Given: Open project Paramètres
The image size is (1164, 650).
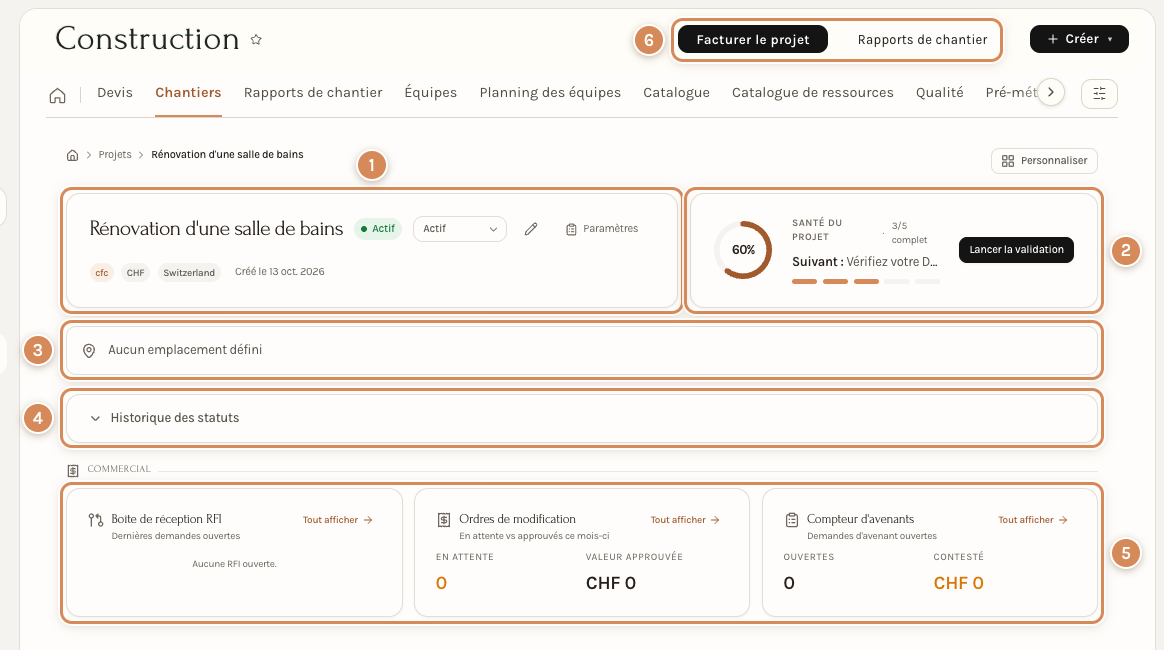Looking at the screenshot, I should click(602, 229).
